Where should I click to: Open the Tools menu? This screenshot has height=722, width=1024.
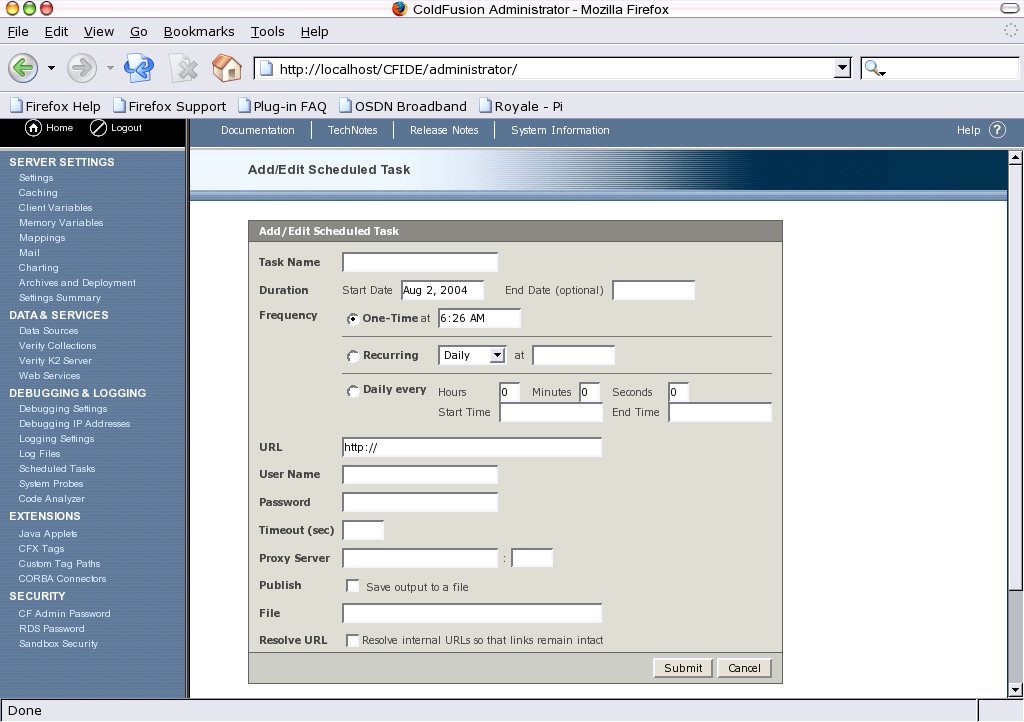pos(267,32)
